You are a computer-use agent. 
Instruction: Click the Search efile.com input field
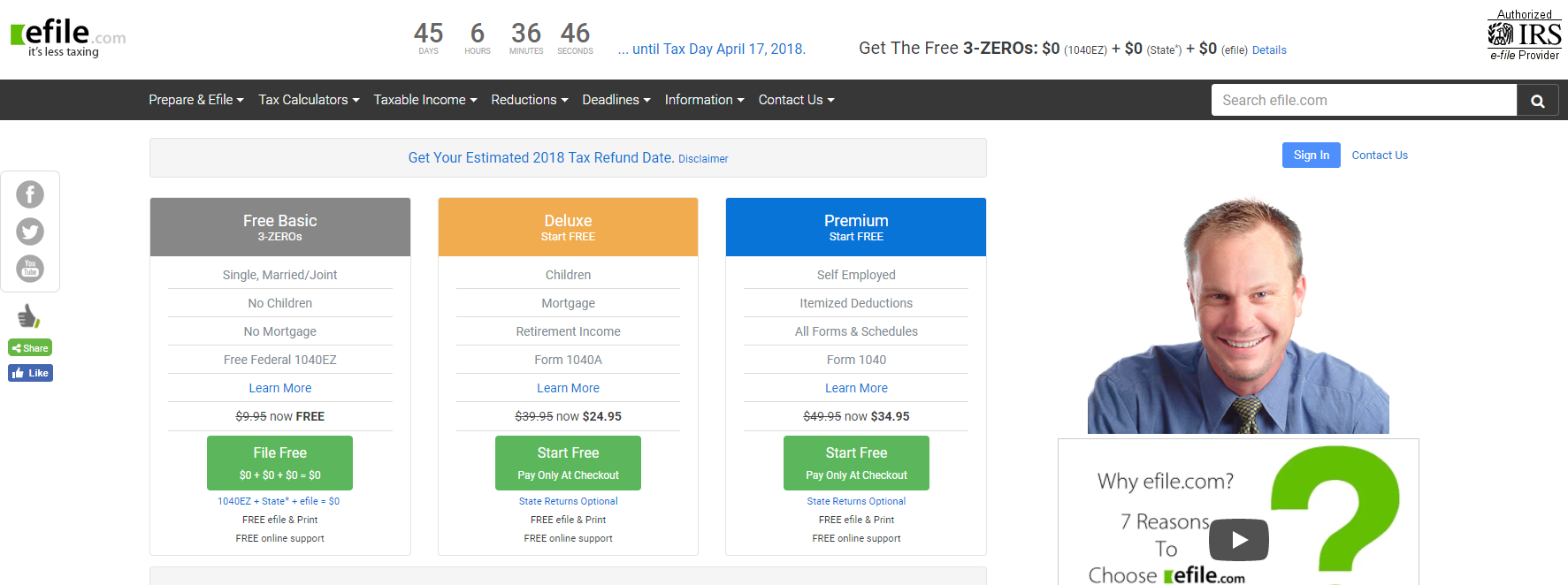pyautogui.click(x=1364, y=101)
